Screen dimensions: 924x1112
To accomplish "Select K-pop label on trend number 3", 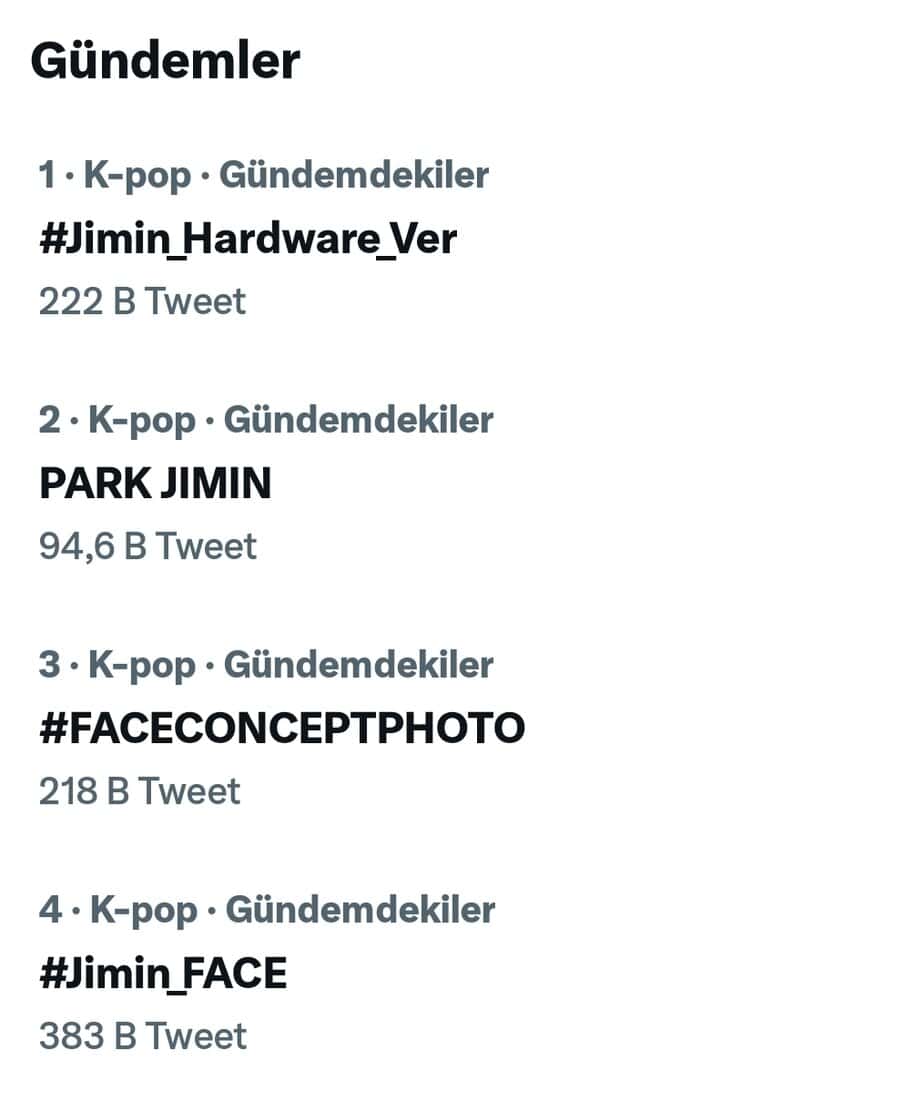I will point(142,665).
